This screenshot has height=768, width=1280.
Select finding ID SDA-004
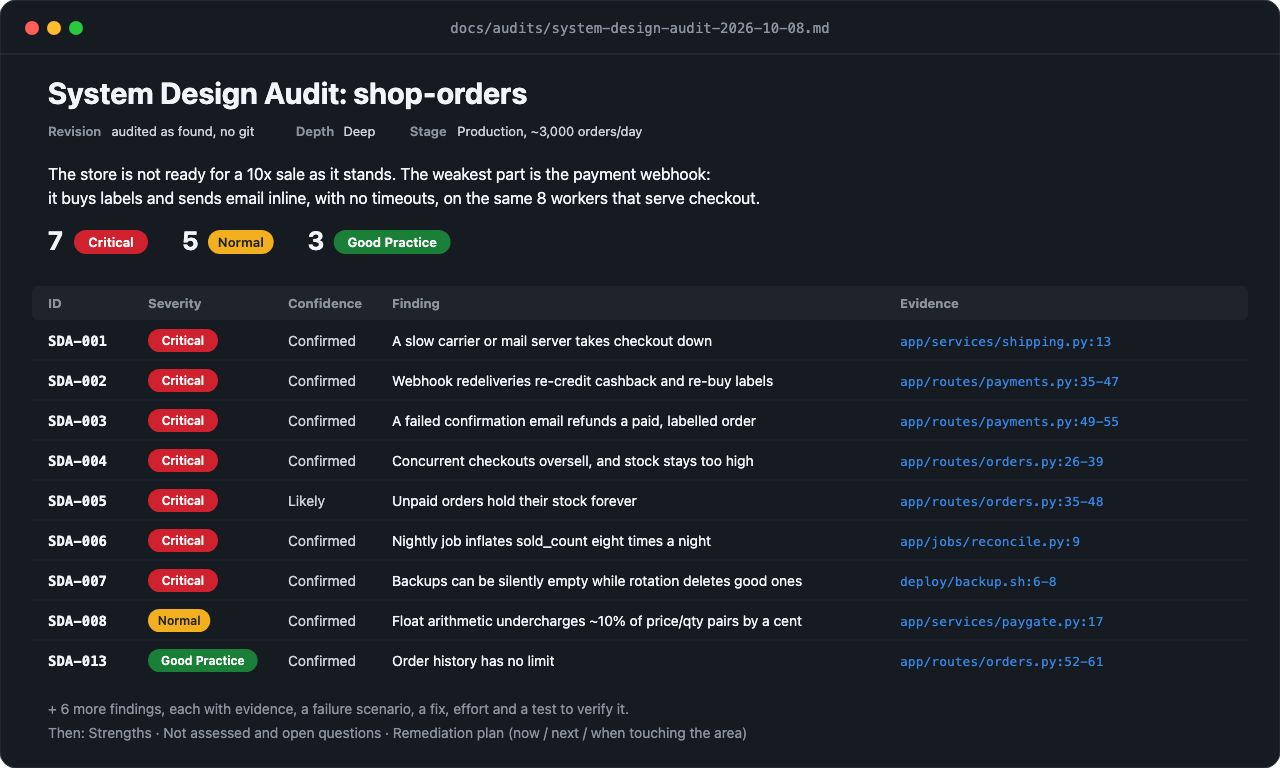pos(77,461)
